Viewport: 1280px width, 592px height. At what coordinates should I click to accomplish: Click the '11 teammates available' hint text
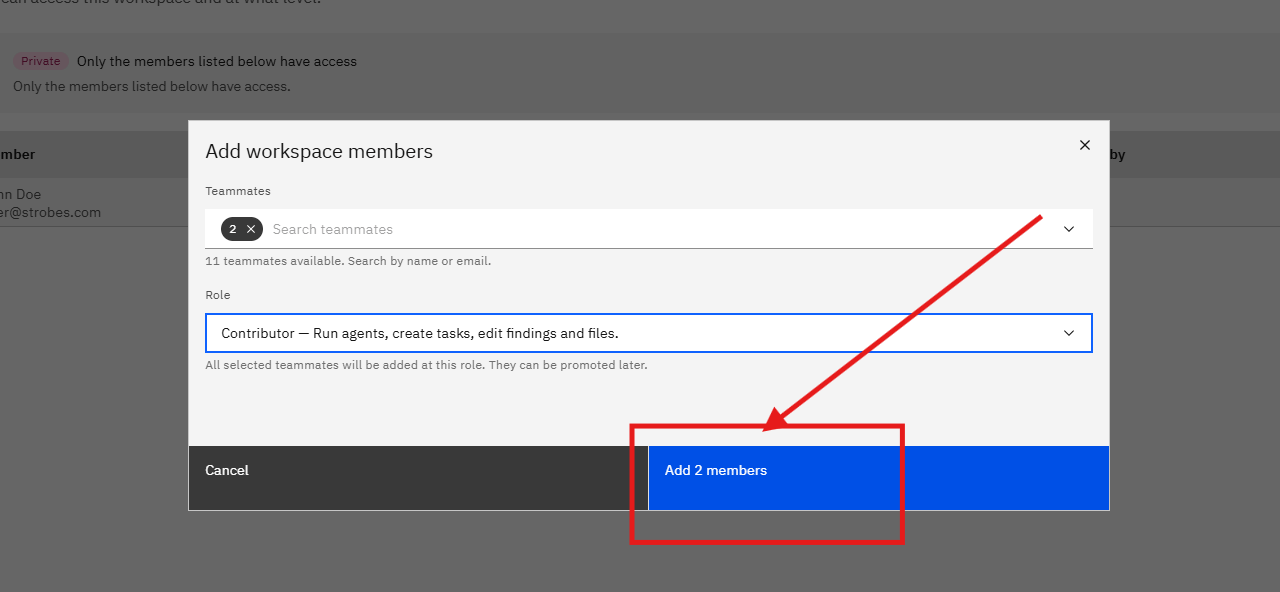348,261
